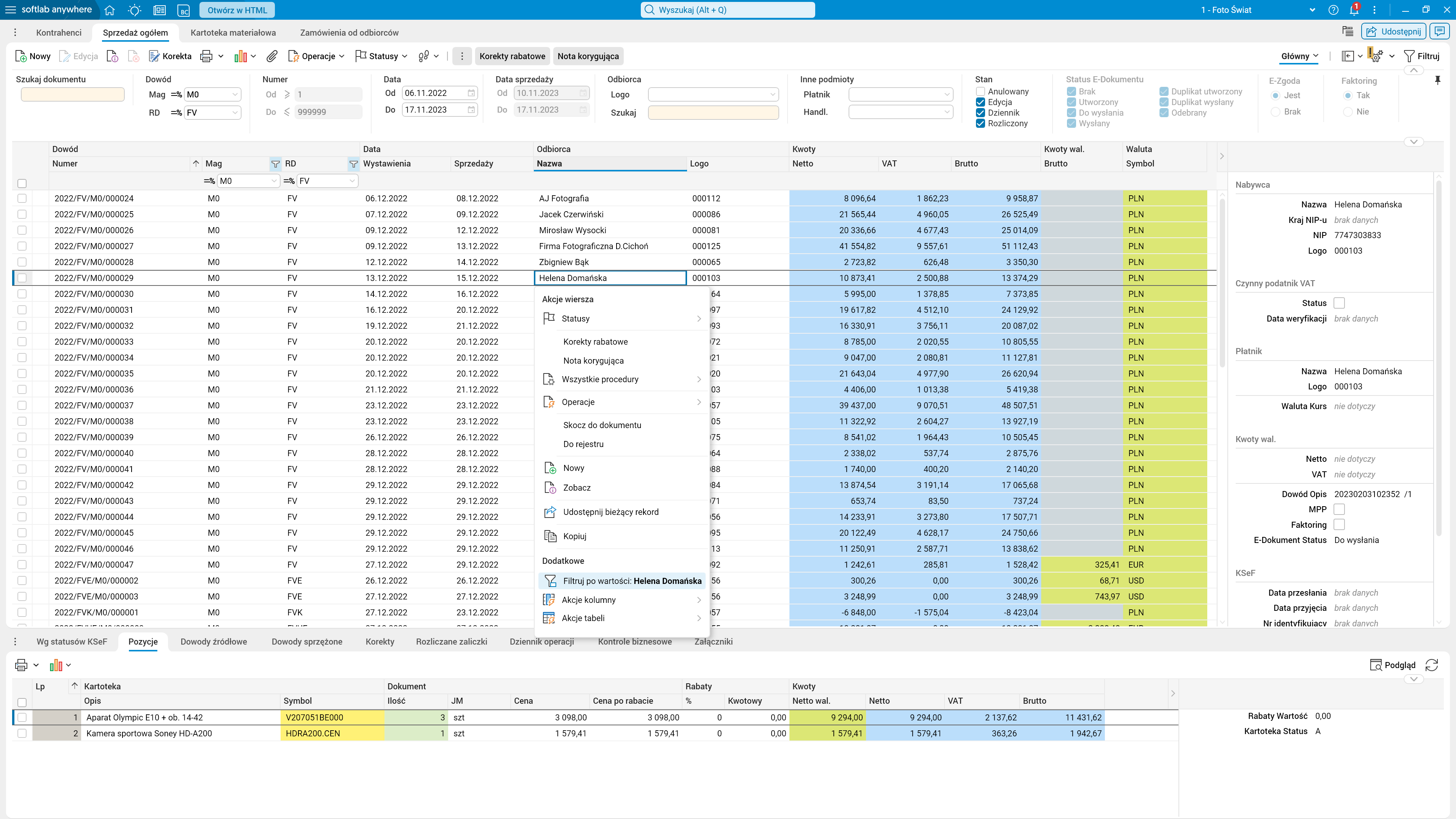Click the paperclip attachment icon
Screen dimensions: 1456x819
pos(272,56)
